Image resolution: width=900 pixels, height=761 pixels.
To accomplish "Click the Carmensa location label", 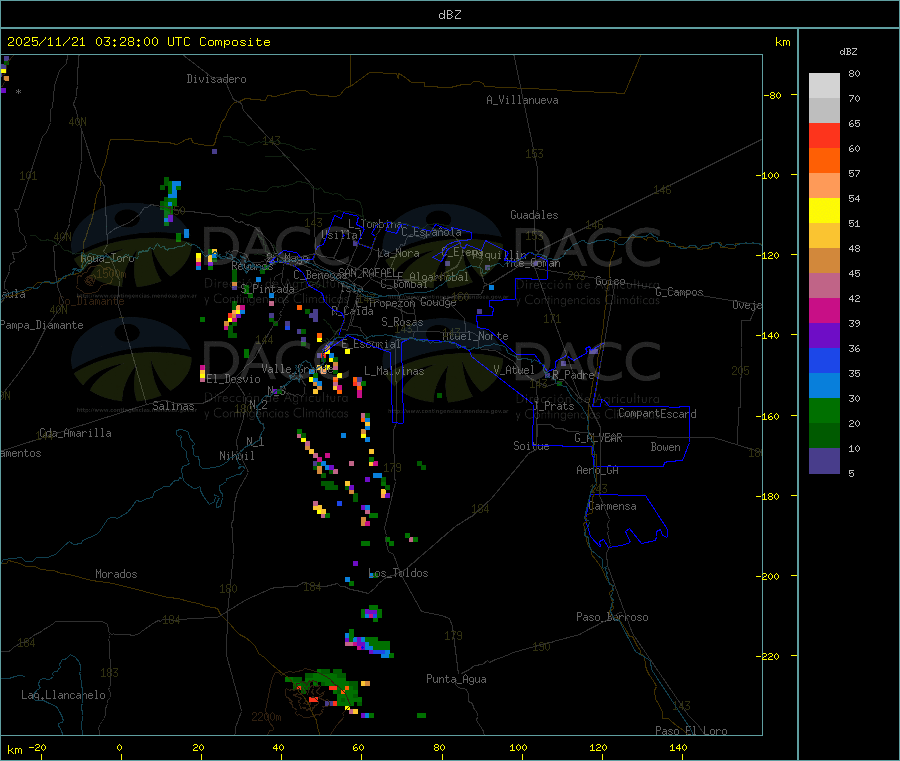I will click(x=612, y=506).
